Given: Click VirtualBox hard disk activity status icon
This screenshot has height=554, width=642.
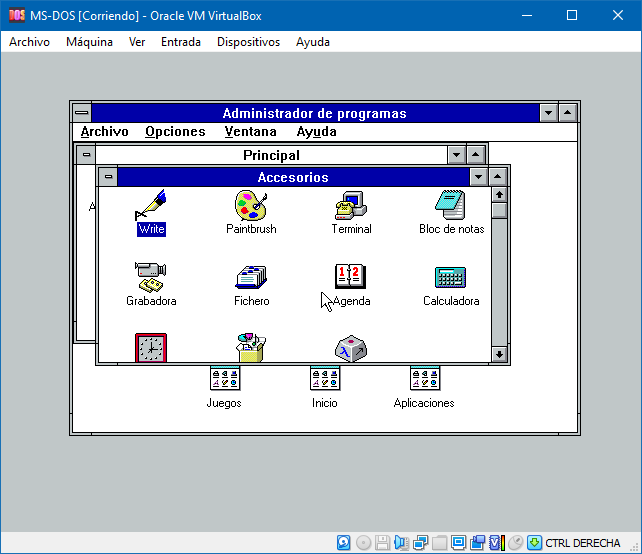Looking at the screenshot, I should coord(344,543).
